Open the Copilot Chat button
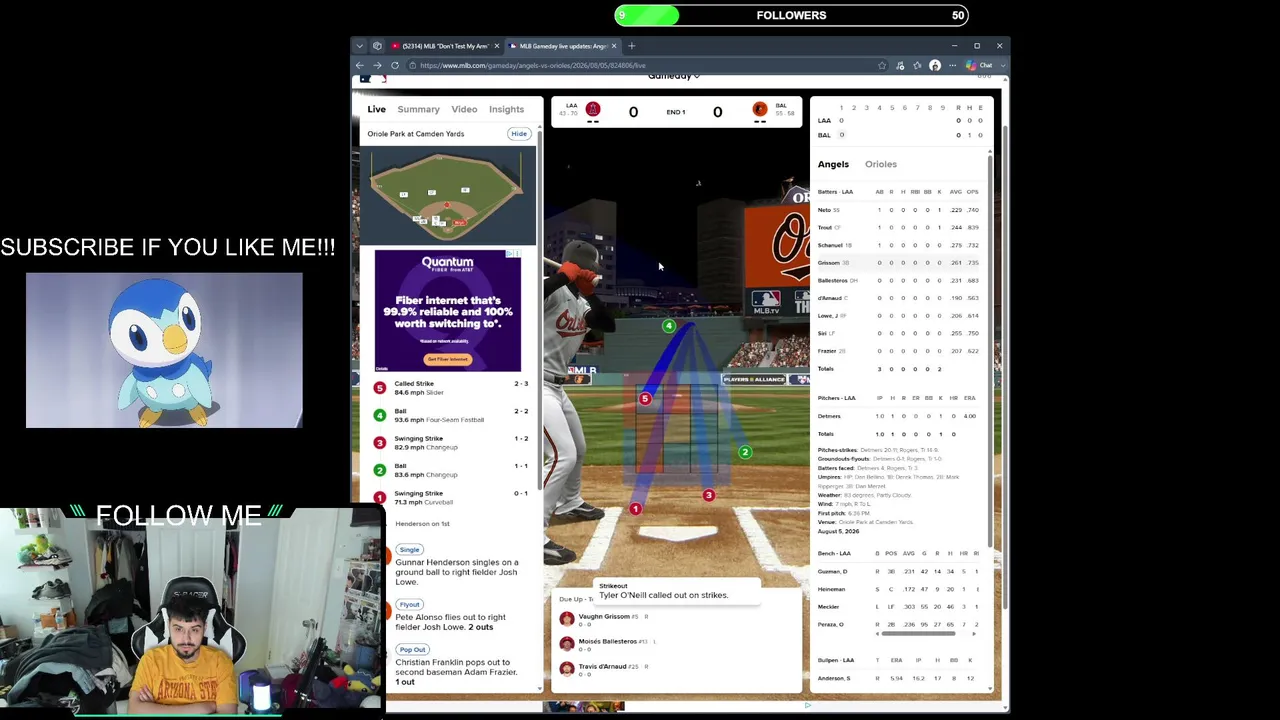The height and width of the screenshot is (720, 1280). pyautogui.click(x=980, y=66)
